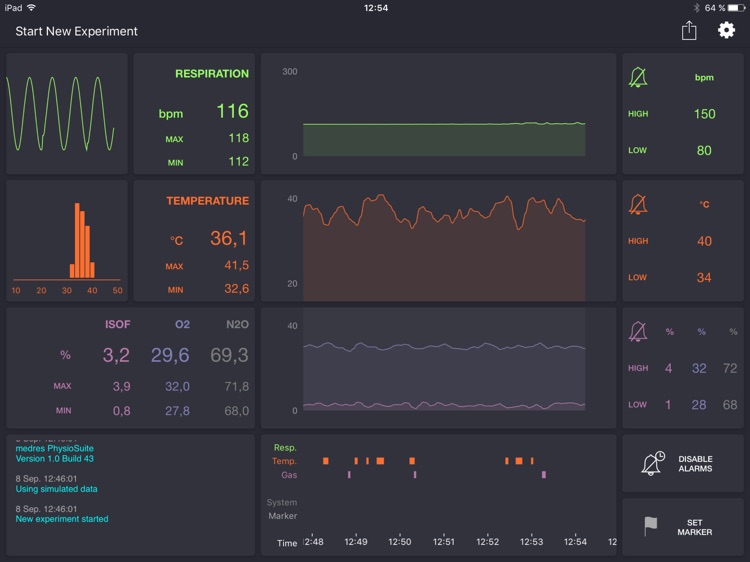Click respiration bpm value 116
This screenshot has width=750, height=562.
click(x=232, y=111)
